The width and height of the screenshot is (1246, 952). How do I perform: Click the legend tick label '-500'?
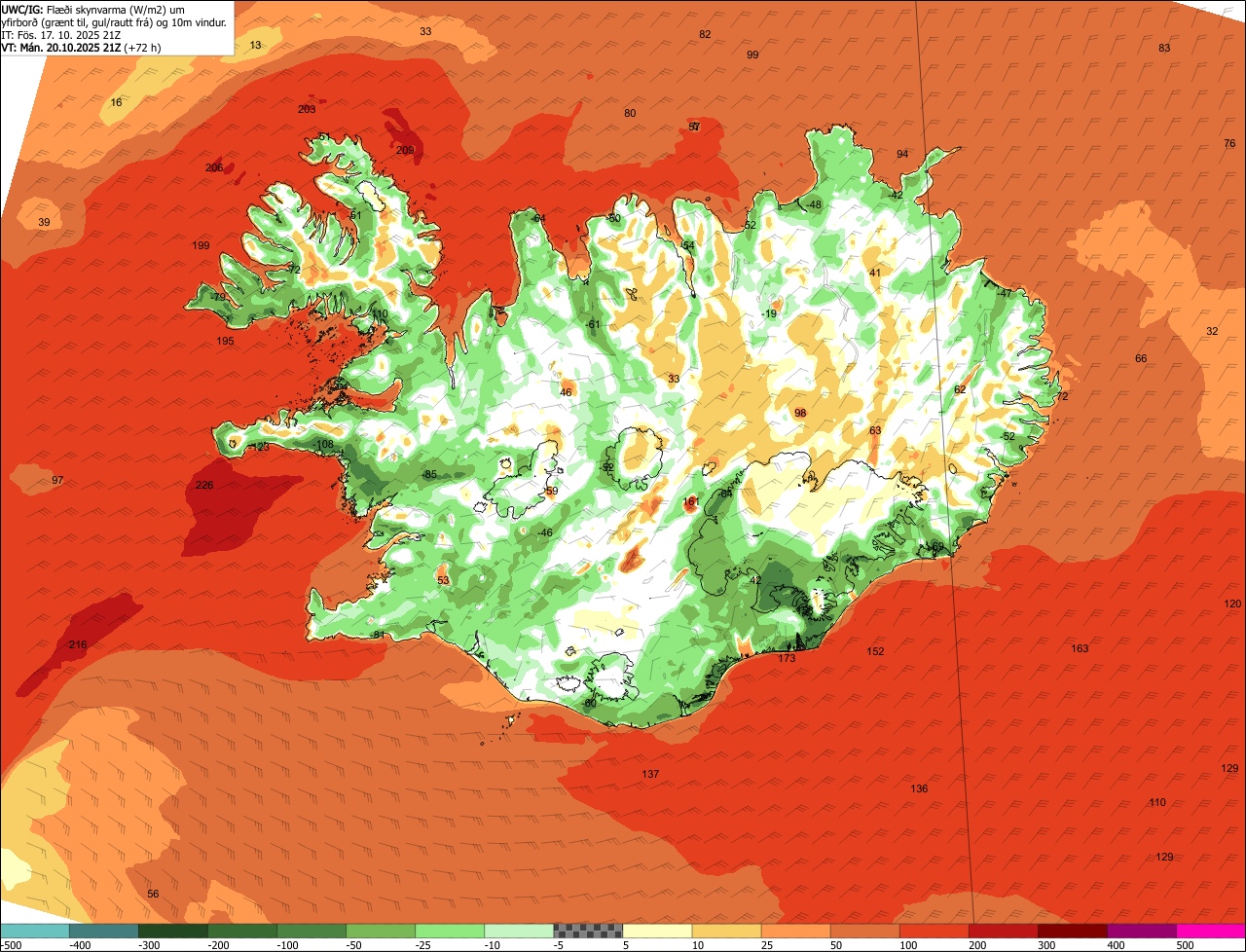12,945
